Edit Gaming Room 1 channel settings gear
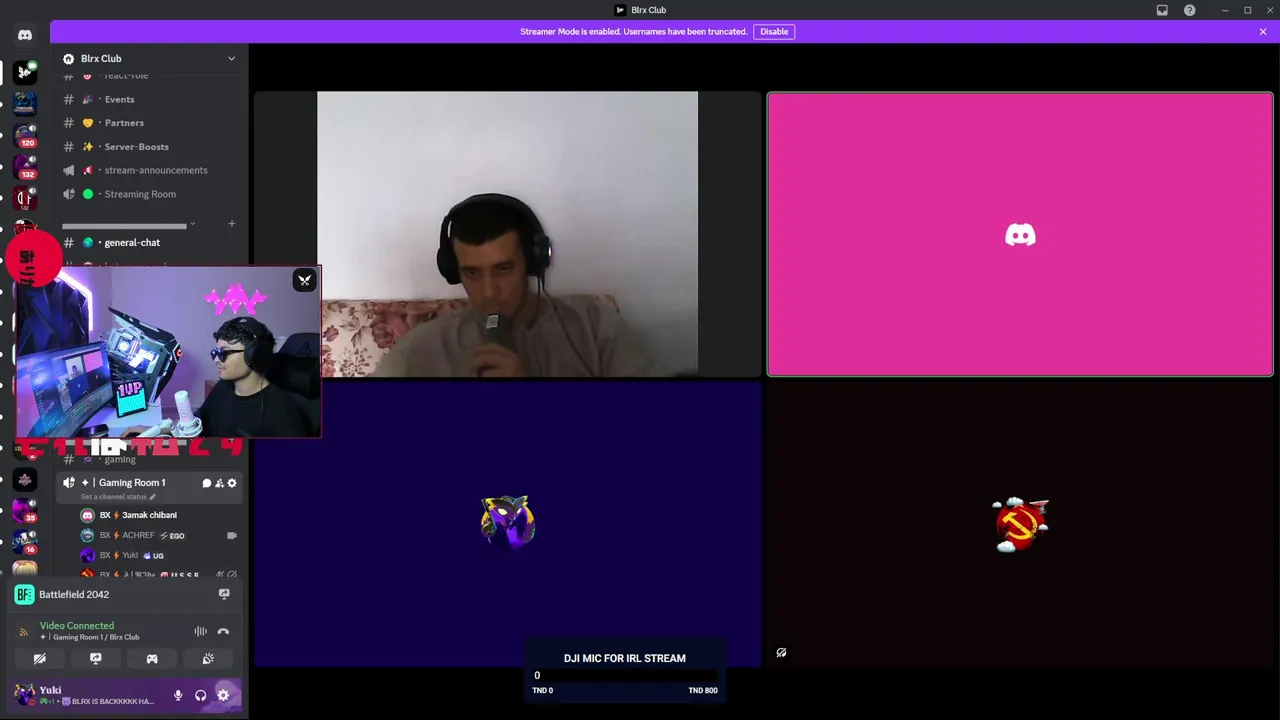This screenshot has height=720, width=1280. coord(232,483)
